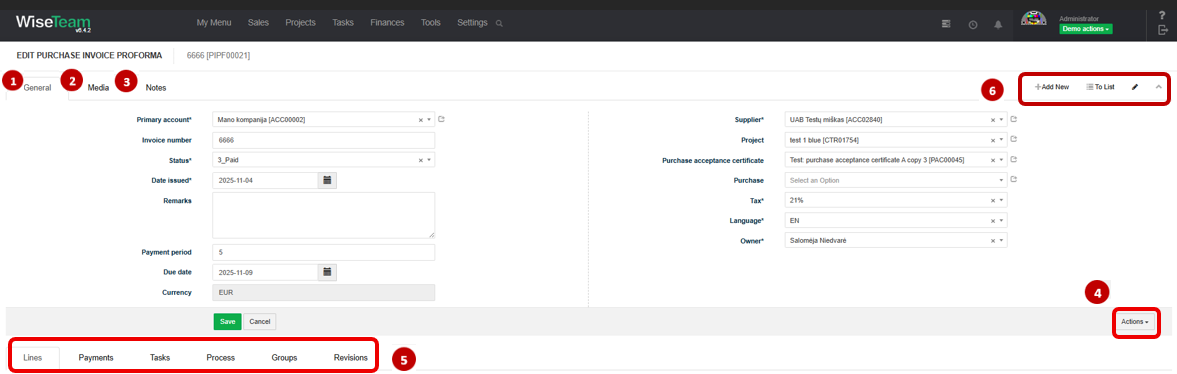Open the calendar picker for Date issued
Viewport: 1177px width, 374px height.
pos(327,180)
